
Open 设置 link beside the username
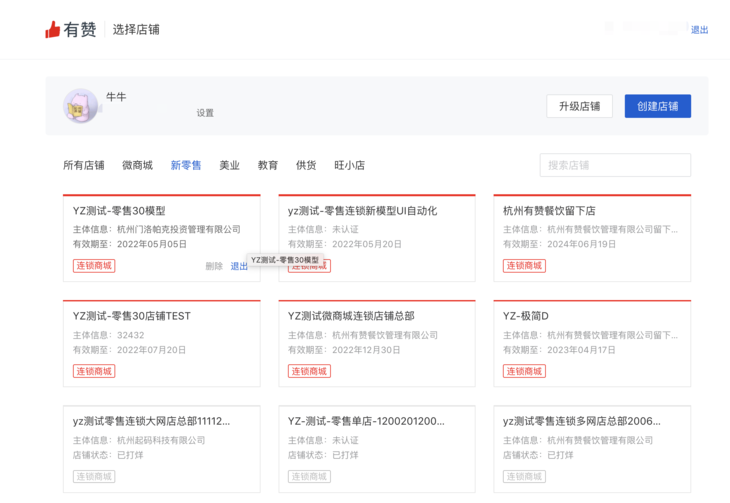(205, 113)
